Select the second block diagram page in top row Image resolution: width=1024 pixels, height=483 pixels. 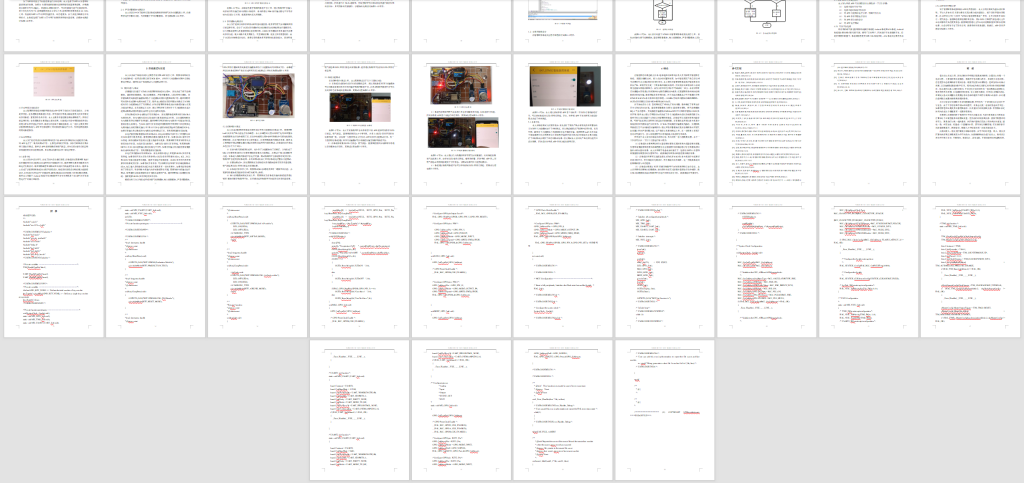coord(767,24)
